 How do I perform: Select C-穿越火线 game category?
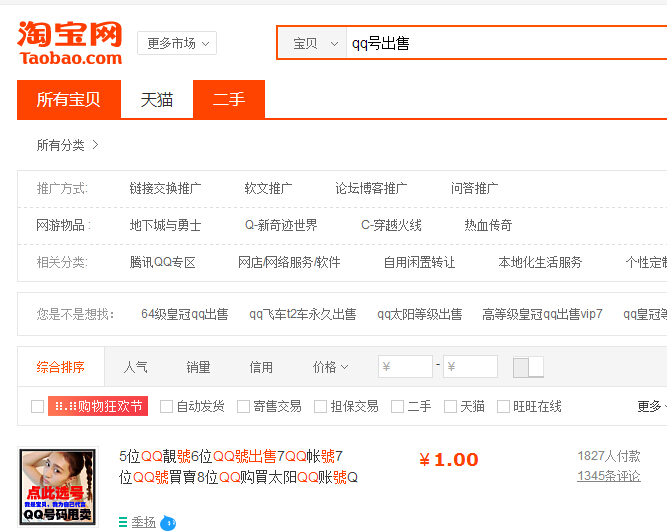tap(391, 225)
